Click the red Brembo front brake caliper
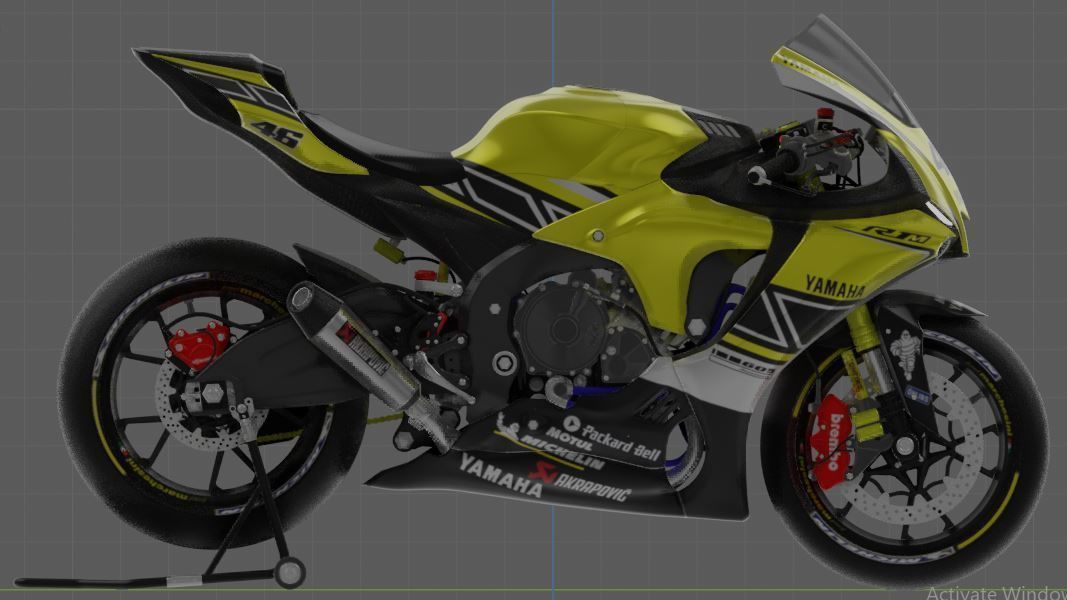This screenshot has width=1067, height=600. point(832,441)
